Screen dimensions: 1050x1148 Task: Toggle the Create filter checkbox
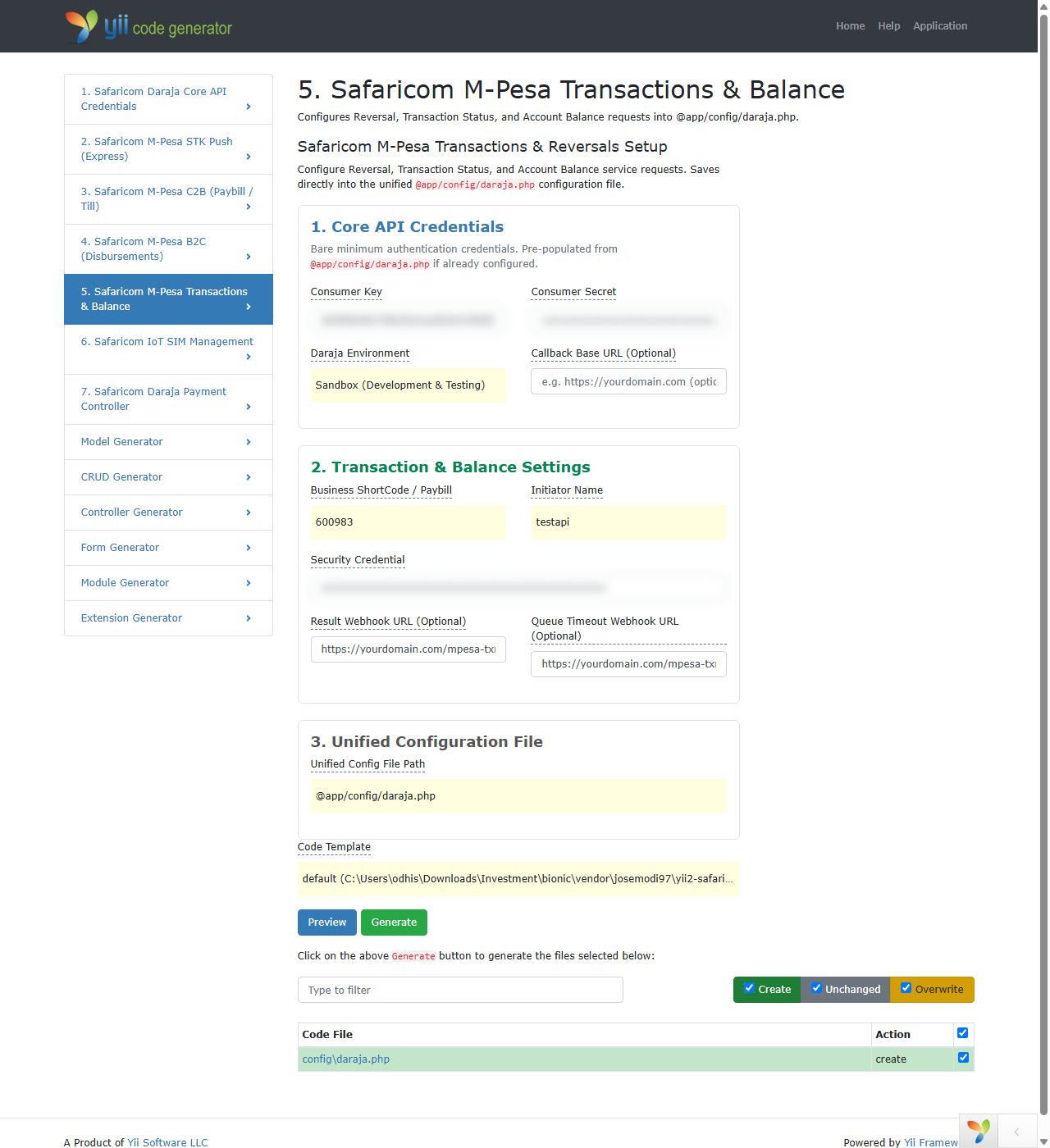pyautogui.click(x=749, y=988)
